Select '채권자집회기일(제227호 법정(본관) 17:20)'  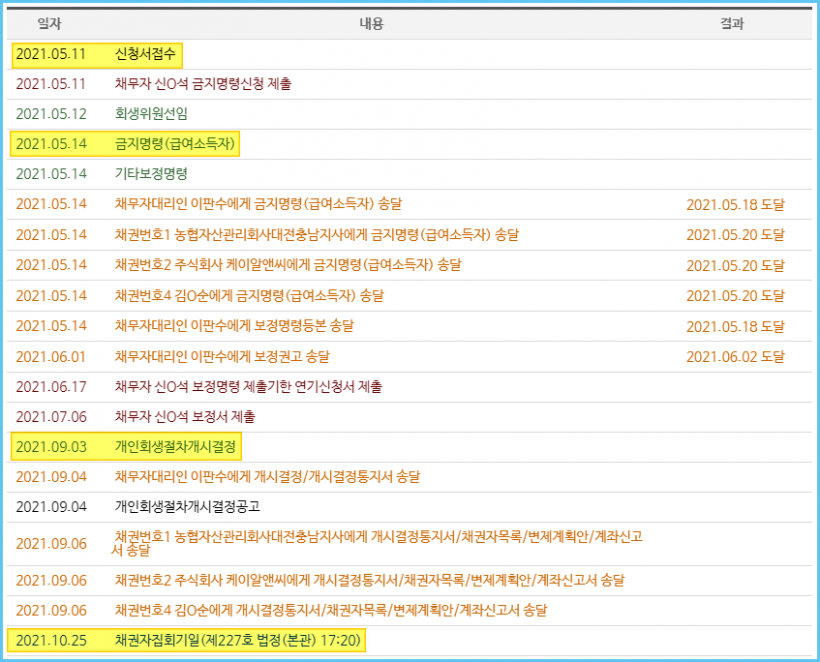point(238,640)
